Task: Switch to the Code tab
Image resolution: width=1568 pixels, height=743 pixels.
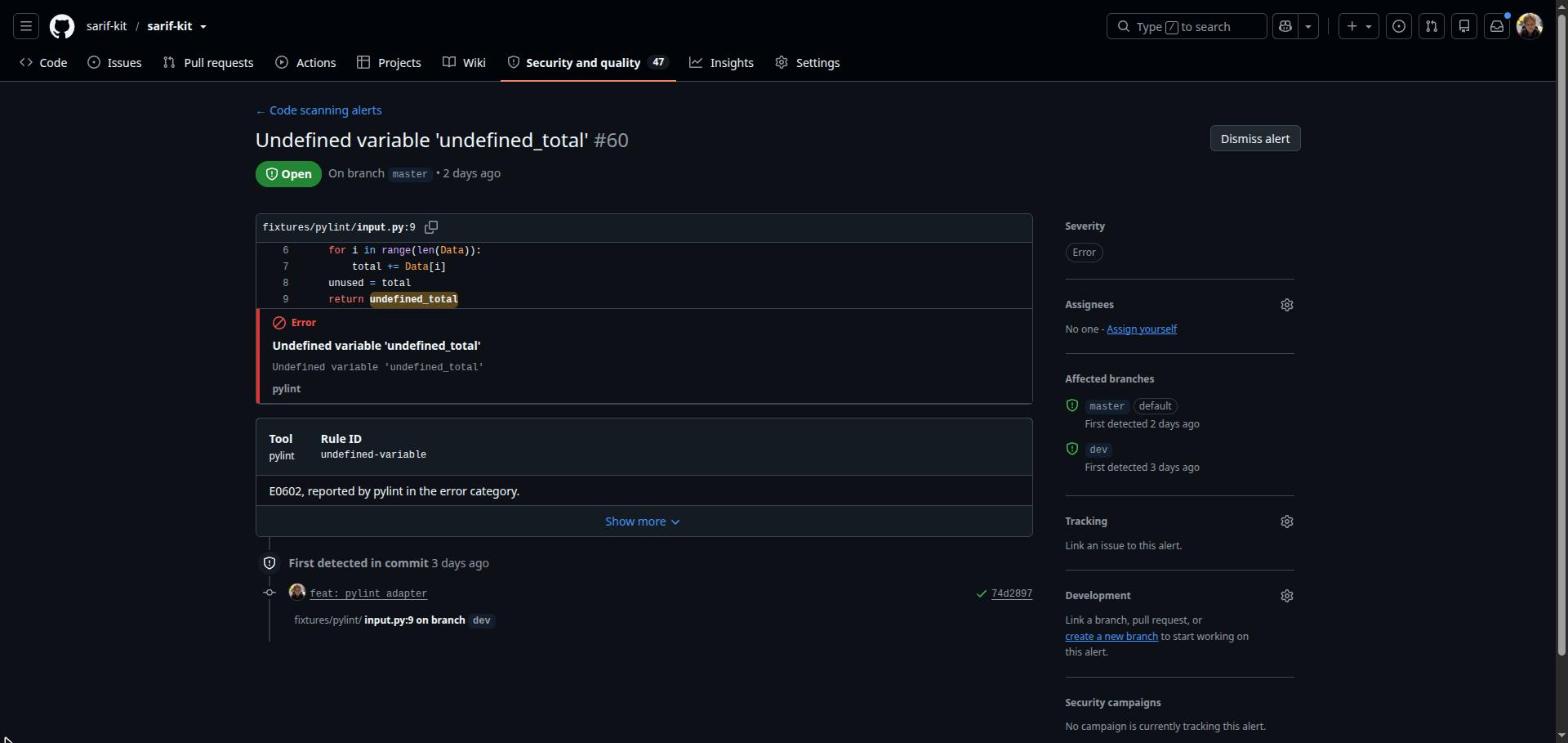Action: [x=43, y=62]
